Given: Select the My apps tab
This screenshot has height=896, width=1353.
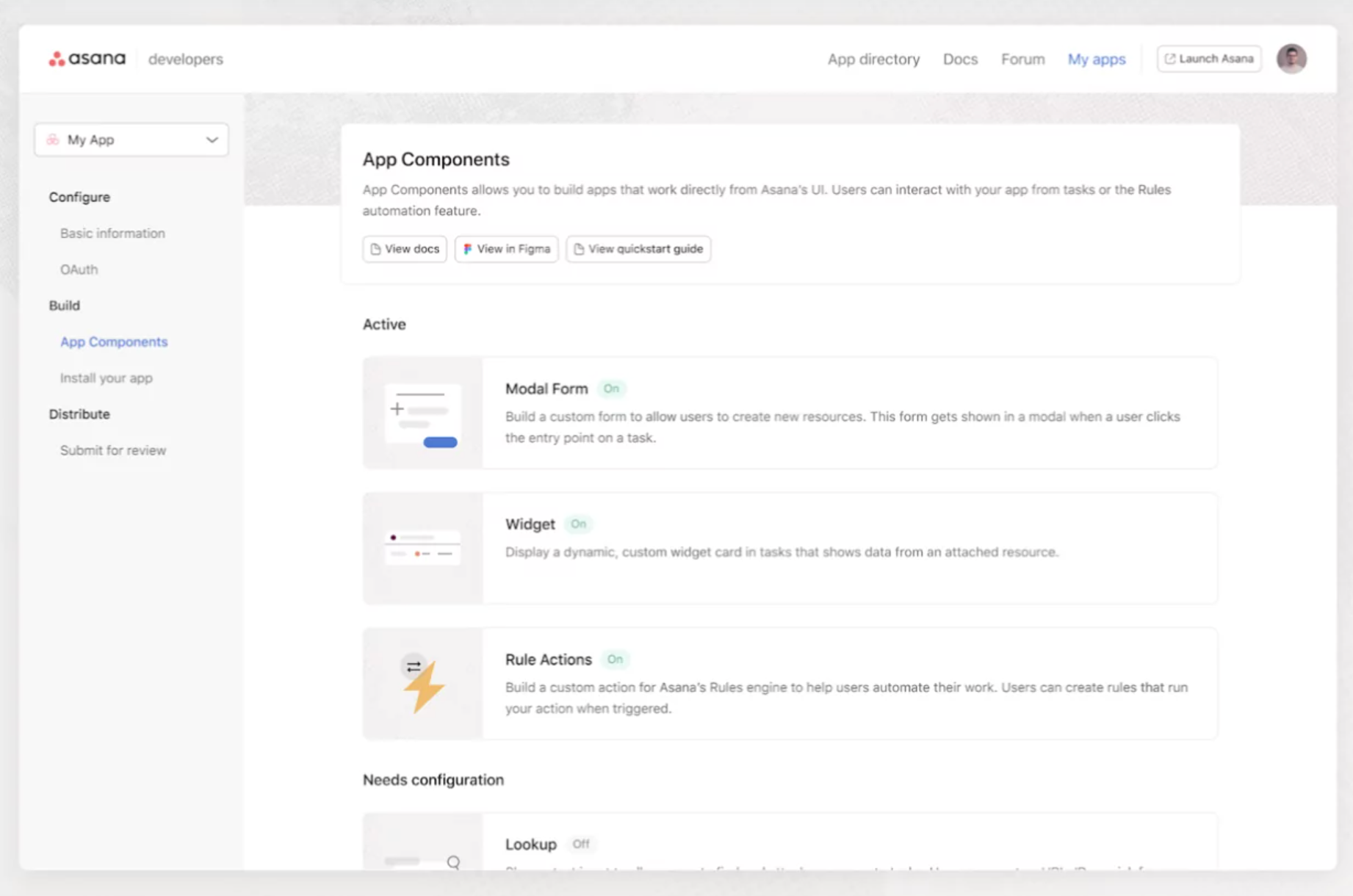Looking at the screenshot, I should 1097,59.
